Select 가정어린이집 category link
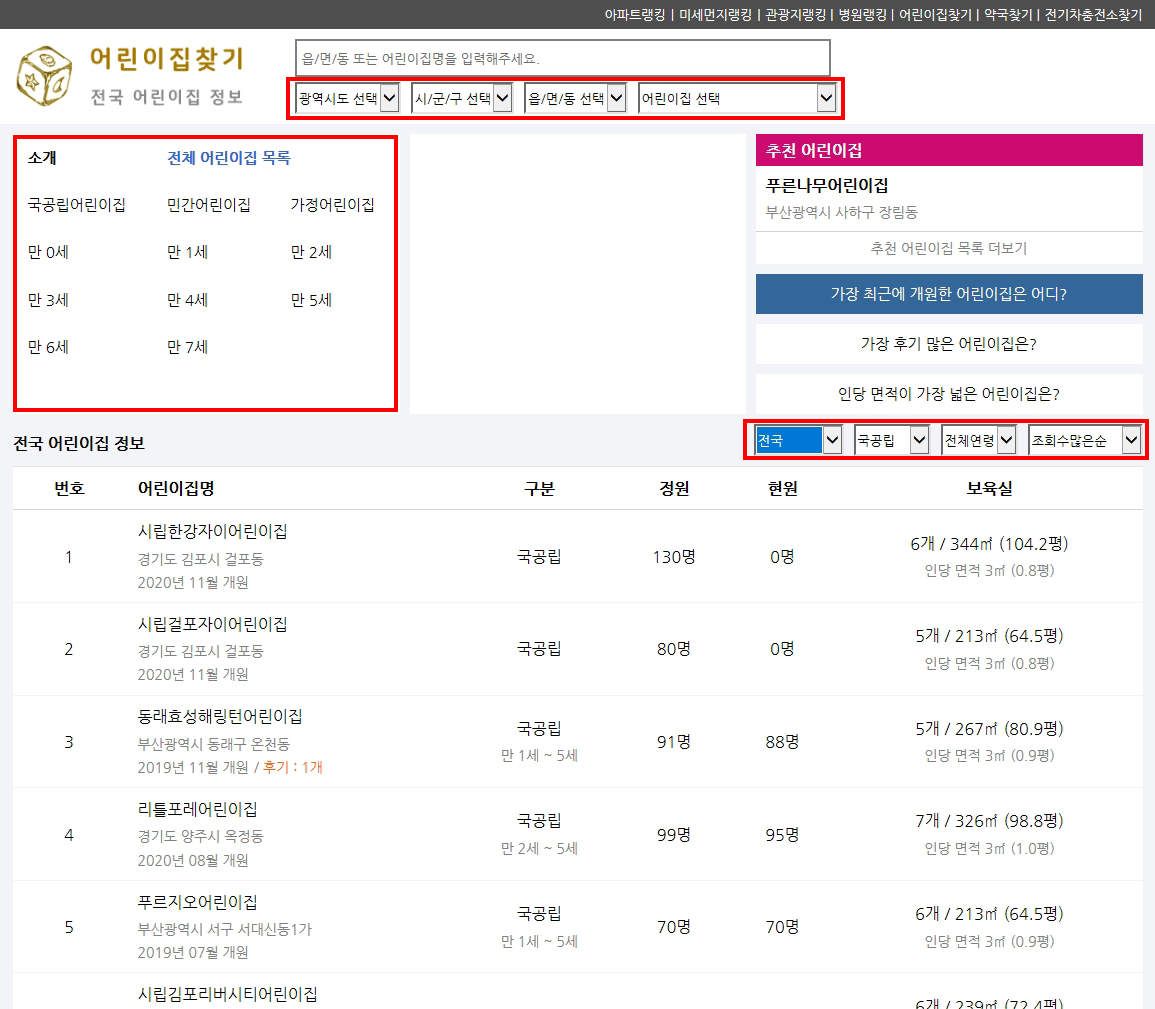1155x1009 pixels. tap(332, 205)
